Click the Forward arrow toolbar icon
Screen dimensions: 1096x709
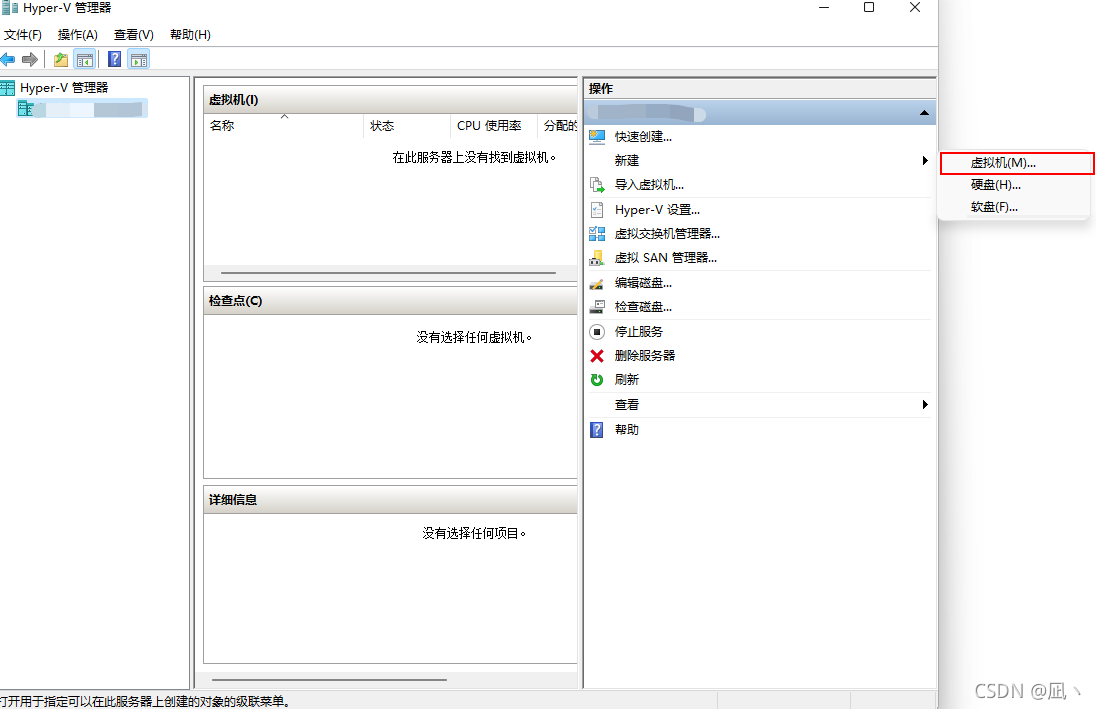point(29,59)
